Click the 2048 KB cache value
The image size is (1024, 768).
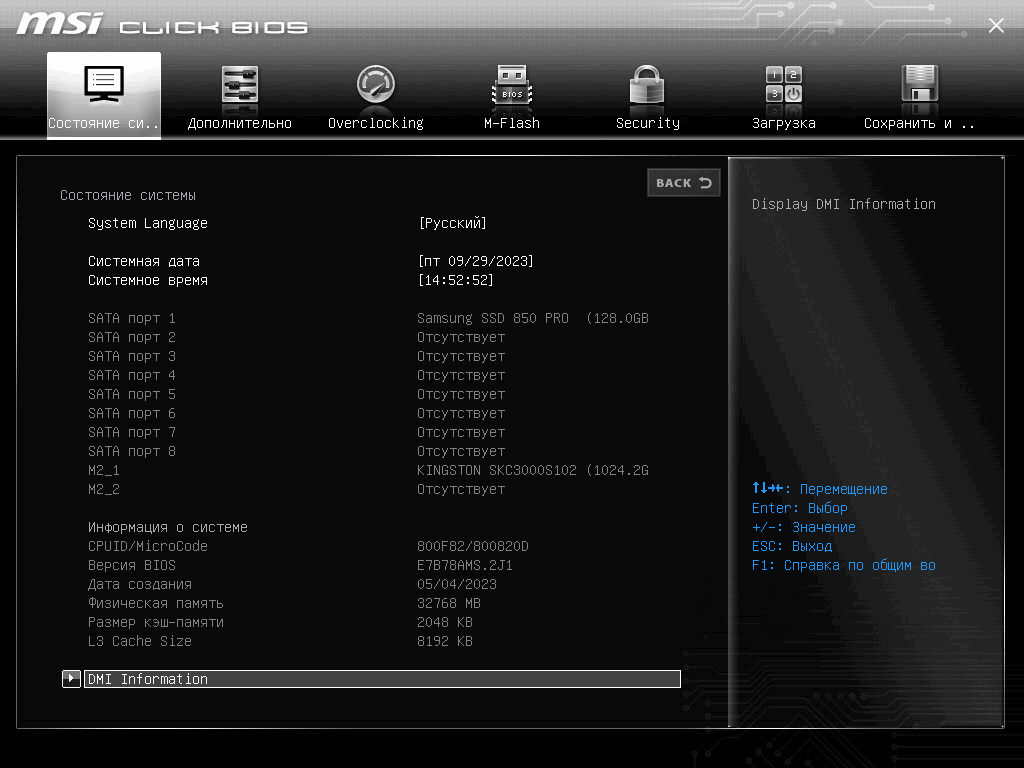coord(445,622)
